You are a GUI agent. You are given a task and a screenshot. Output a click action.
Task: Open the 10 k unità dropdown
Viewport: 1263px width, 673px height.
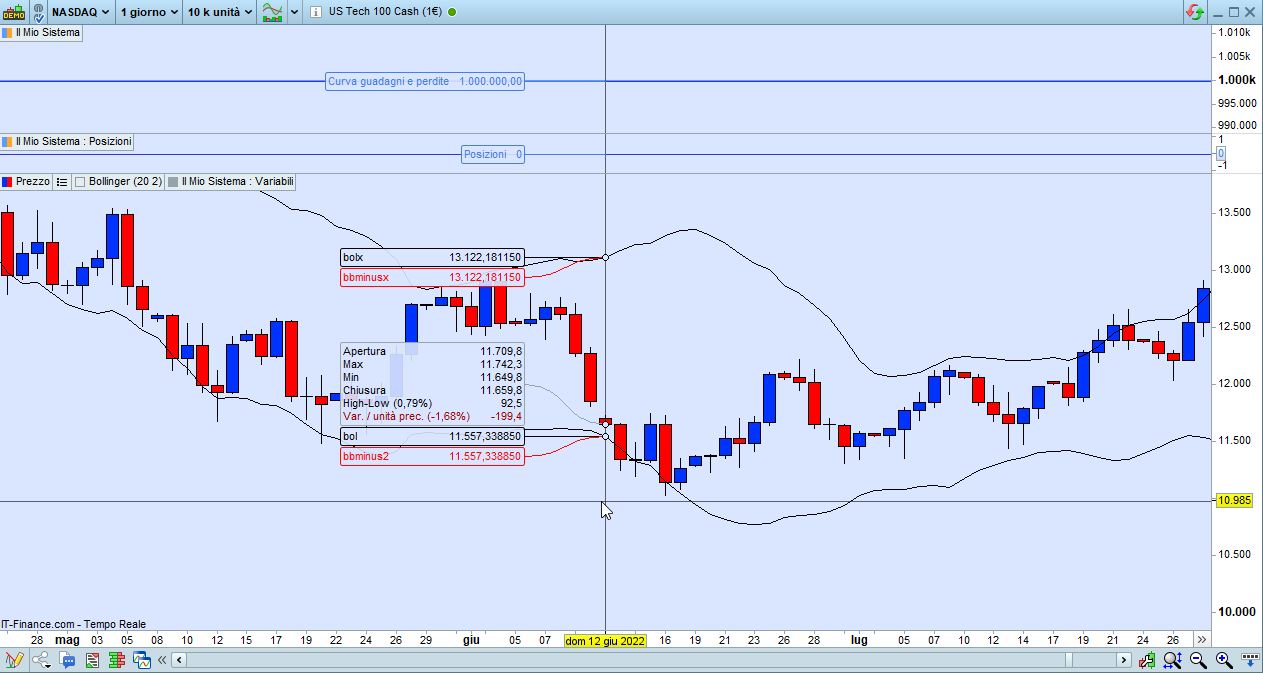pyautogui.click(x=219, y=12)
